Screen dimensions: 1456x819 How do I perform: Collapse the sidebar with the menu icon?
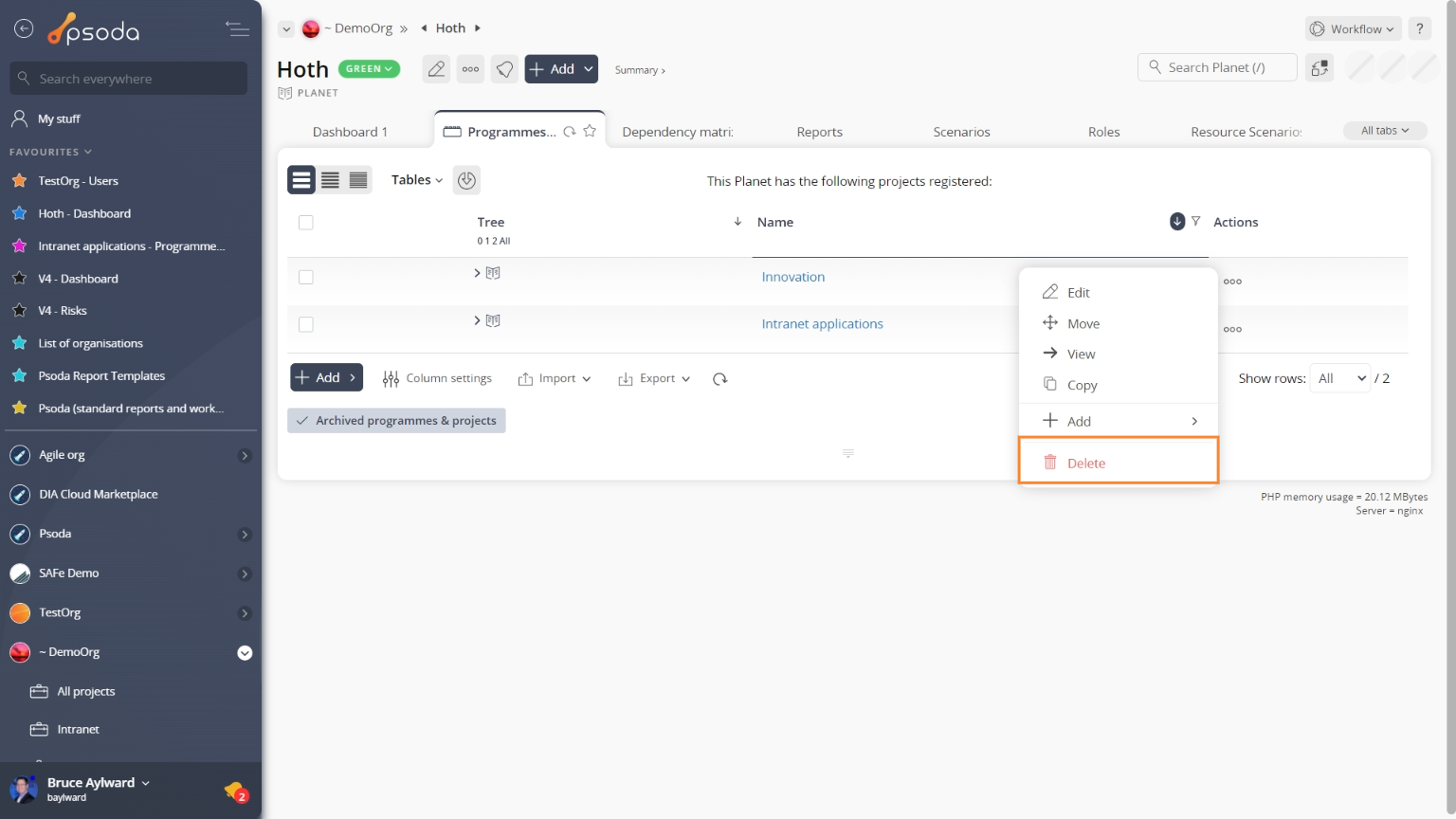coord(237,29)
